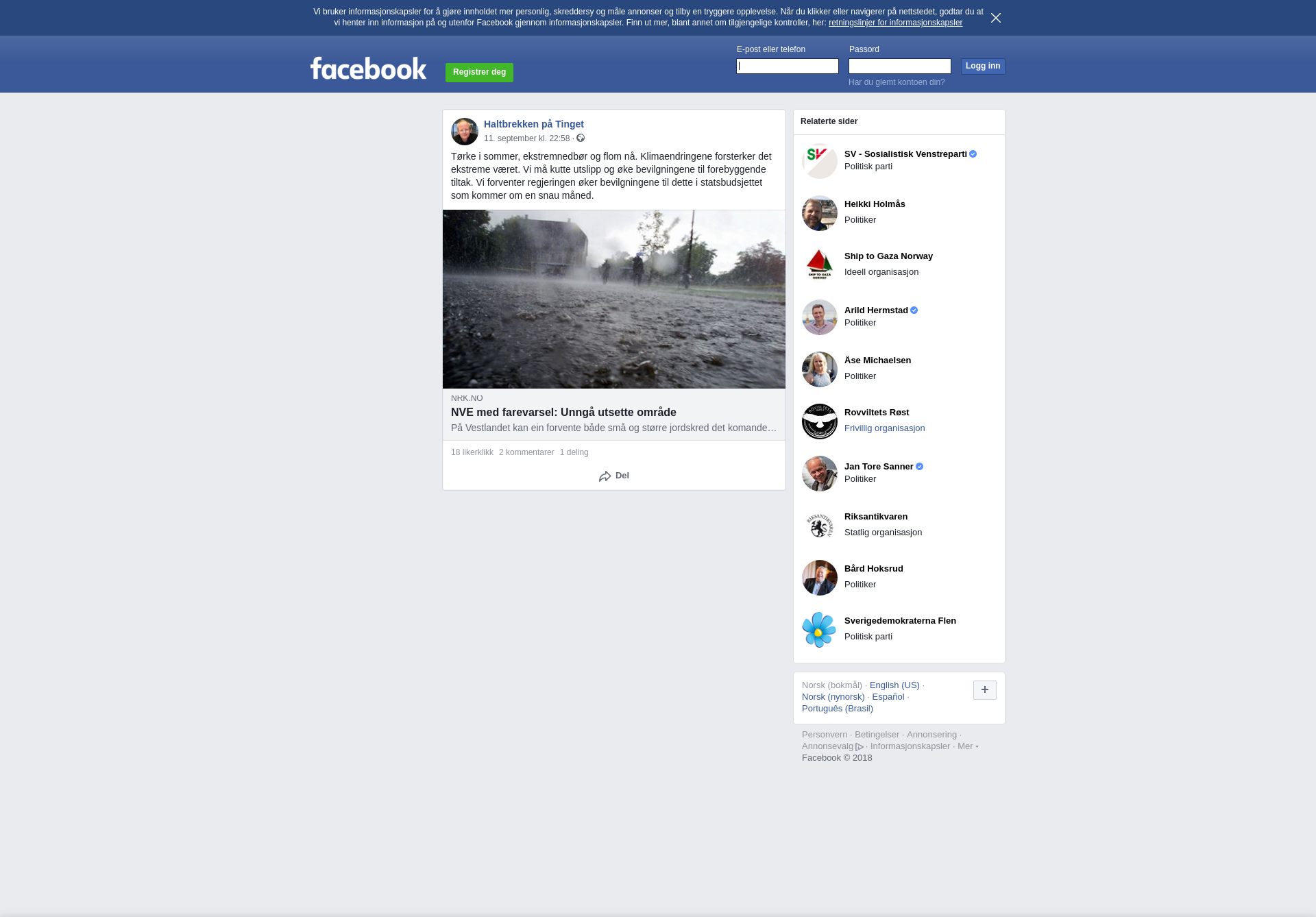Click the share arrow icon on post
Image resolution: width=1316 pixels, height=917 pixels.
(x=605, y=476)
